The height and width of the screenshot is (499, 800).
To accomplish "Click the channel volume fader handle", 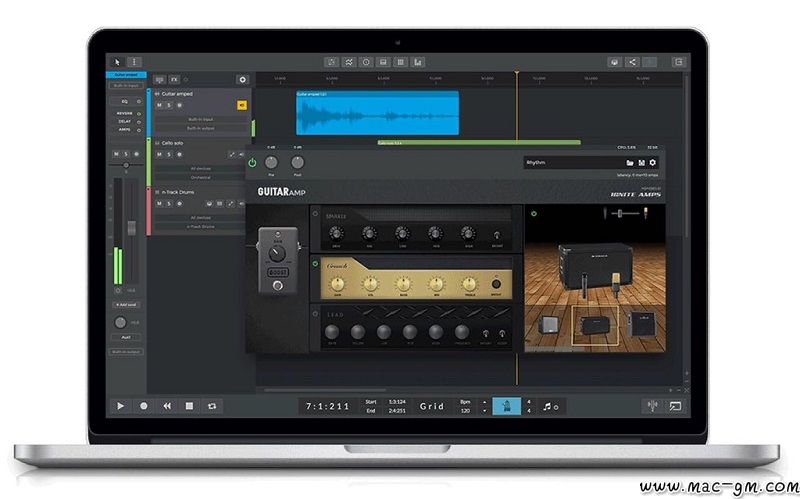I will [x=132, y=228].
